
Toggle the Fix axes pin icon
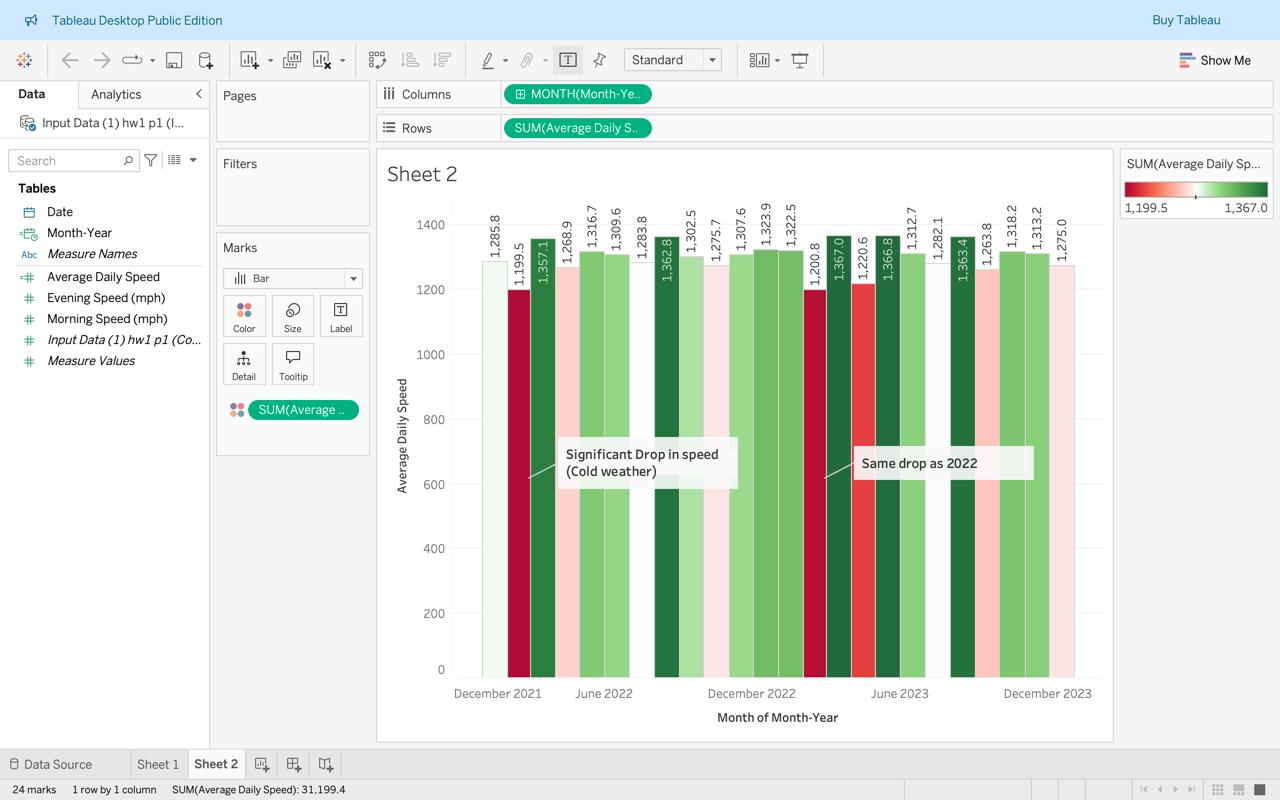click(600, 60)
